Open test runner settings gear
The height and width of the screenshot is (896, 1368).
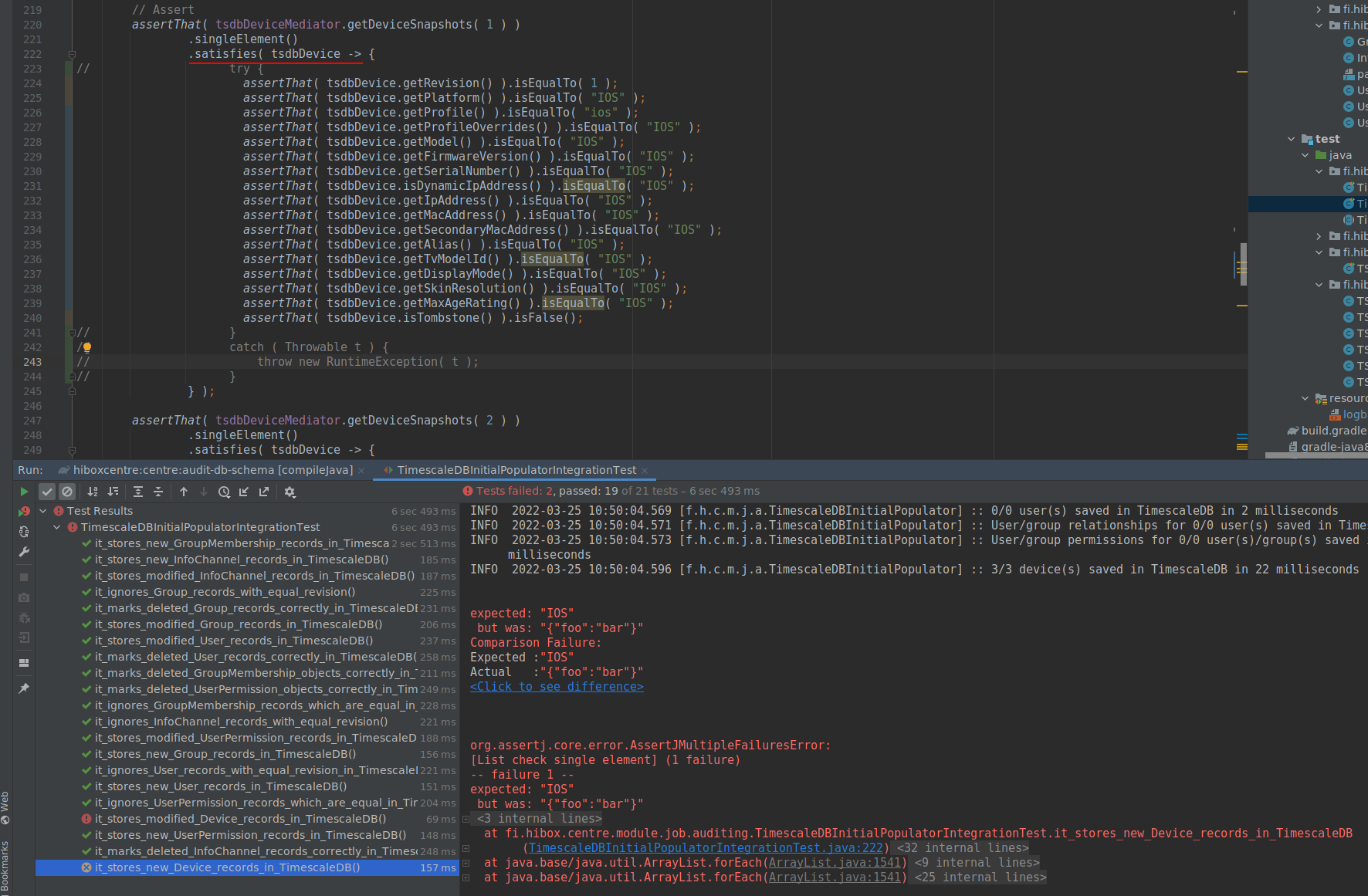tap(290, 492)
